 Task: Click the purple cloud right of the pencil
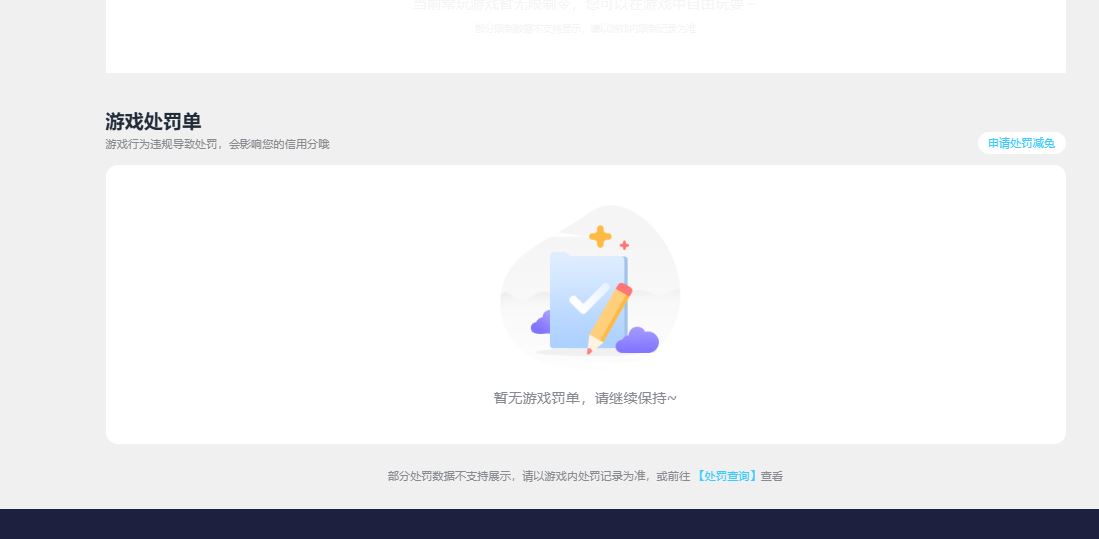[x=638, y=341]
